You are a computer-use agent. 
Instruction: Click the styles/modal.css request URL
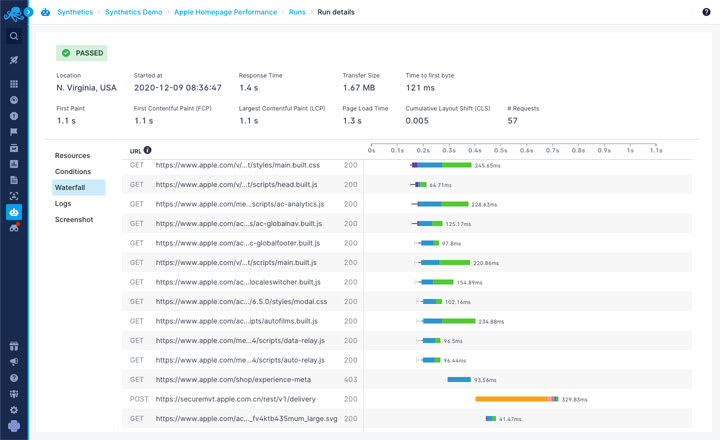(242, 302)
